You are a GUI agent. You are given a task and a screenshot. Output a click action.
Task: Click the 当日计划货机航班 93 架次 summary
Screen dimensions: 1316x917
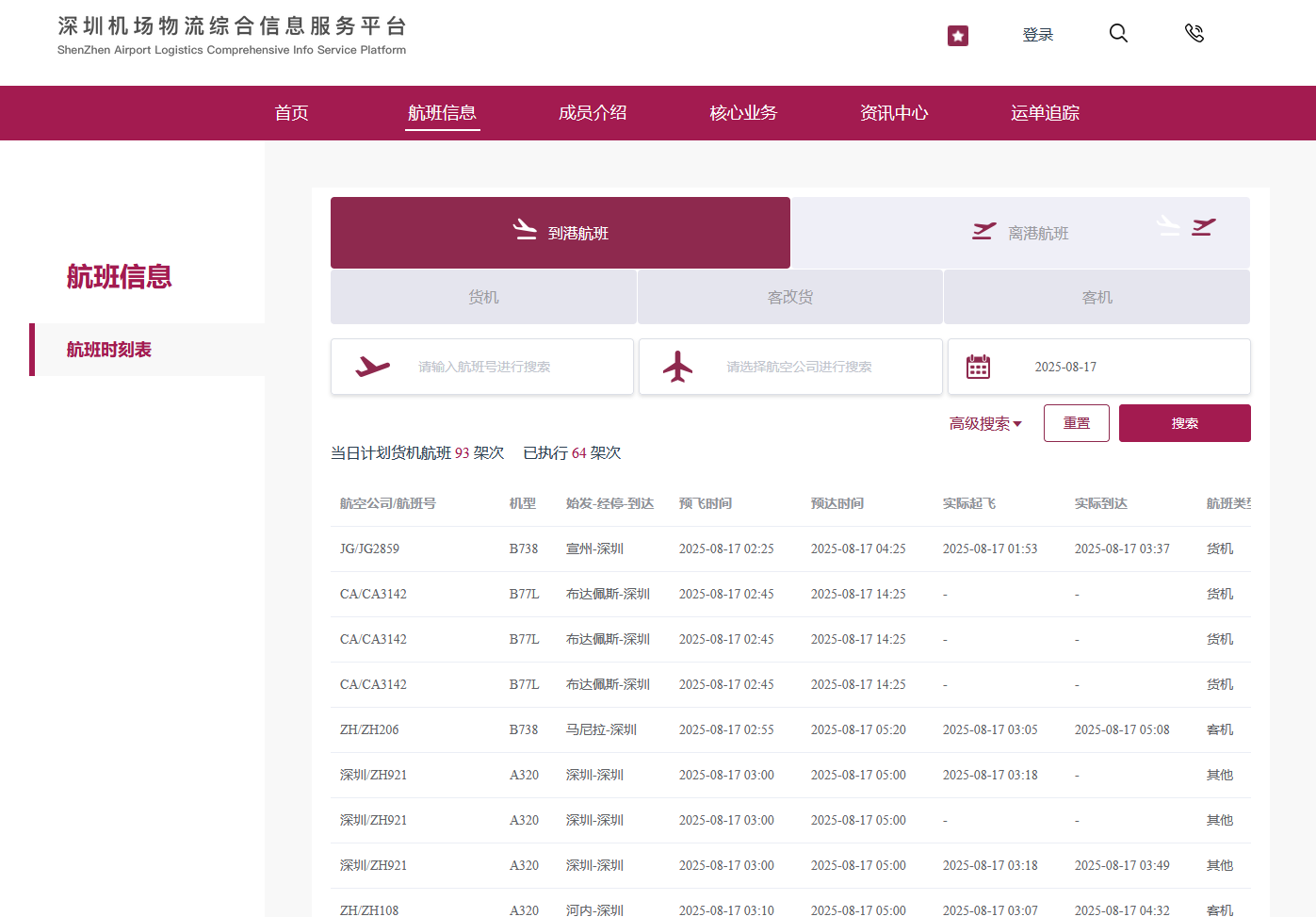click(417, 453)
